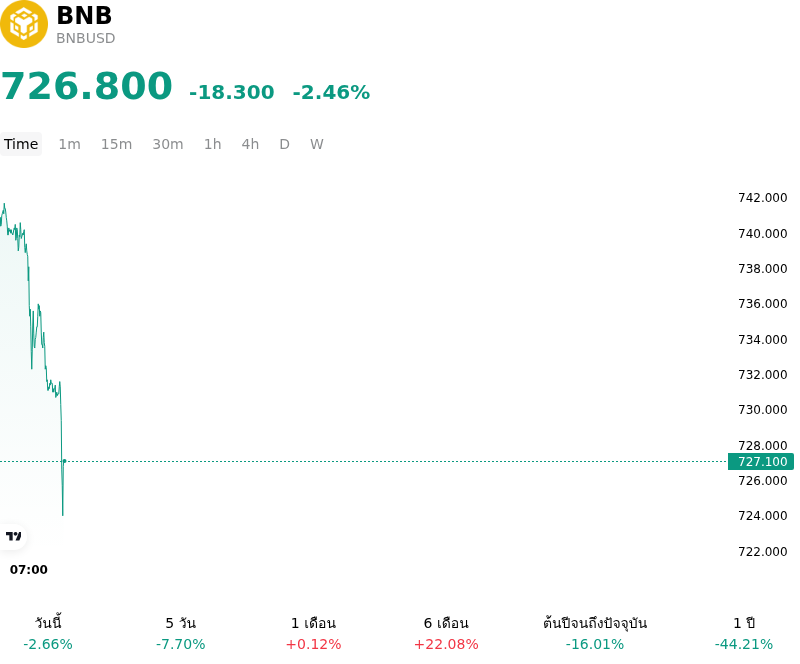Switch to the 15m interval
Image resolution: width=800 pixels, height=664 pixels.
116,144
